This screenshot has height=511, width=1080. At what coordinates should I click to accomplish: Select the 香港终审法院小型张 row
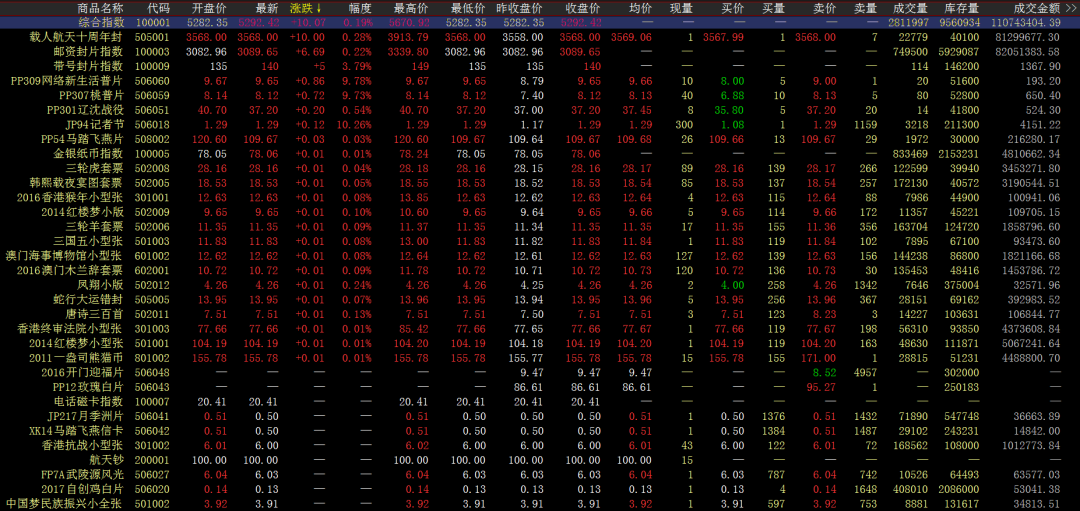pyautogui.click(x=540, y=329)
